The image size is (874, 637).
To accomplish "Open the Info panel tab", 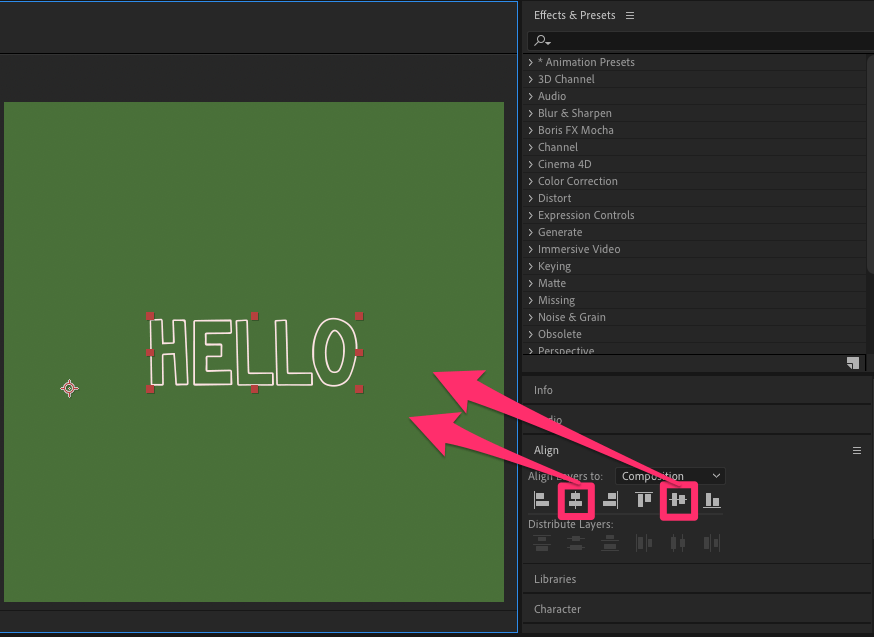I will click(543, 390).
